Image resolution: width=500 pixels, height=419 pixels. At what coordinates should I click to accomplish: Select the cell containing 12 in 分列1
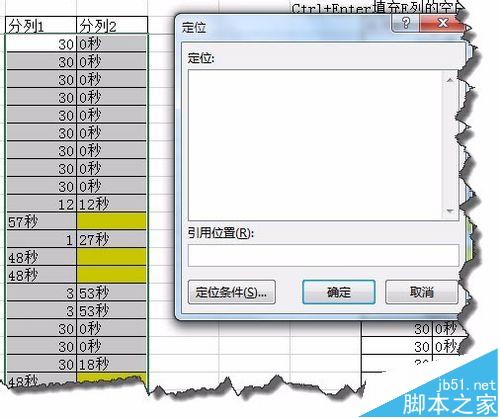[41, 203]
